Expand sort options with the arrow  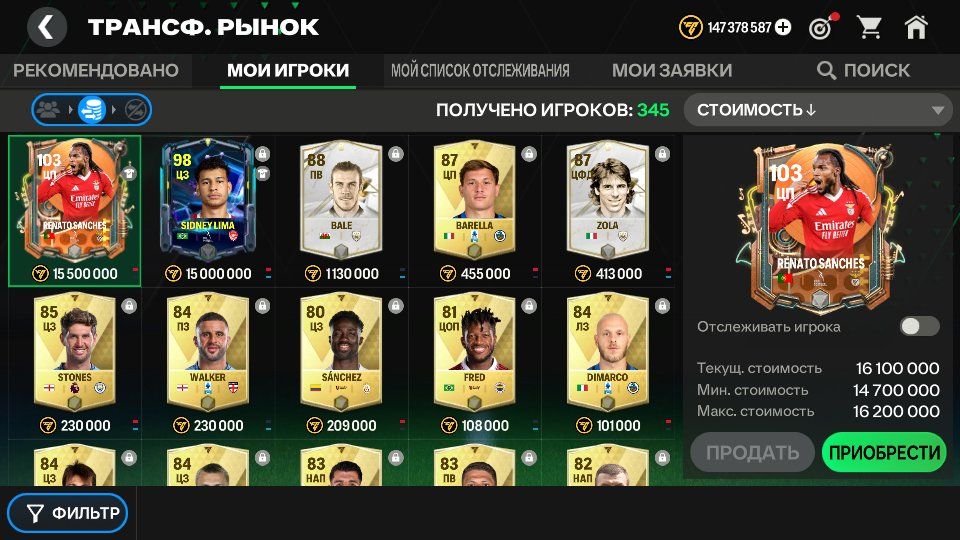(937, 111)
